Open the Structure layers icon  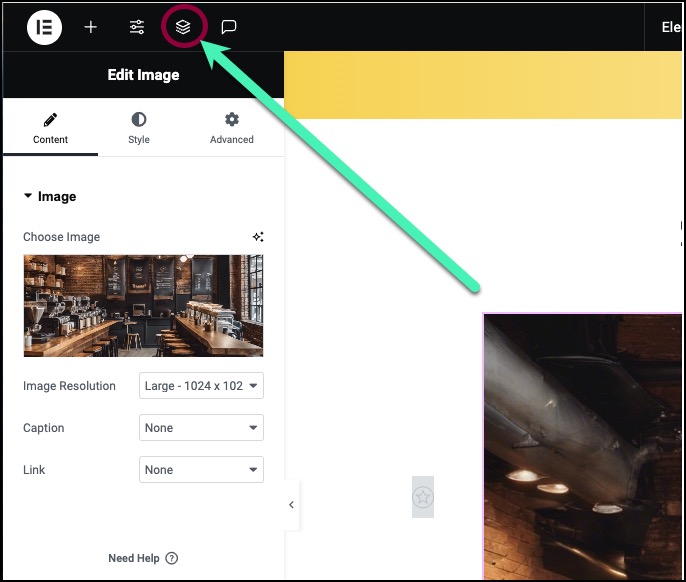[183, 27]
